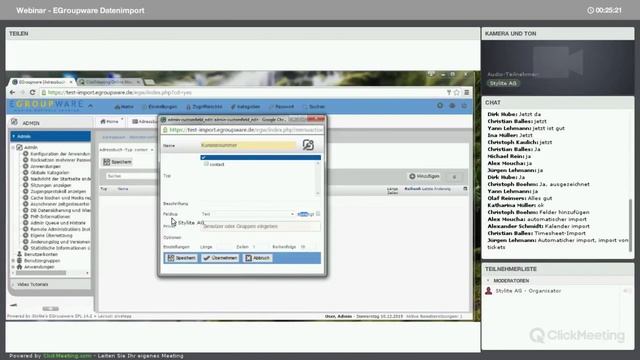Click the Name input field Kundennummer
Viewport: 640px width, 360px height.
coord(248,145)
